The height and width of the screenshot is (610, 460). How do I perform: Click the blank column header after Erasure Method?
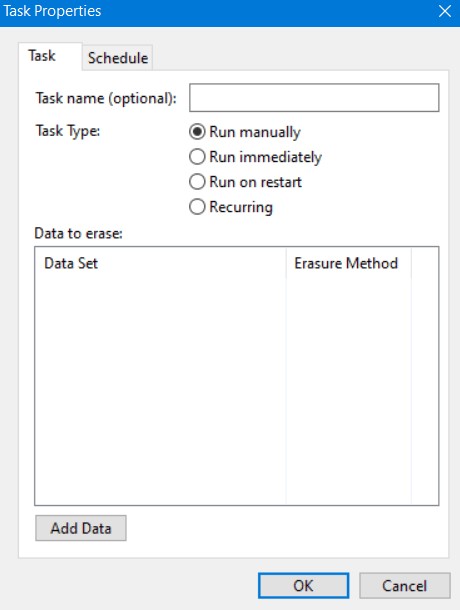click(x=425, y=263)
